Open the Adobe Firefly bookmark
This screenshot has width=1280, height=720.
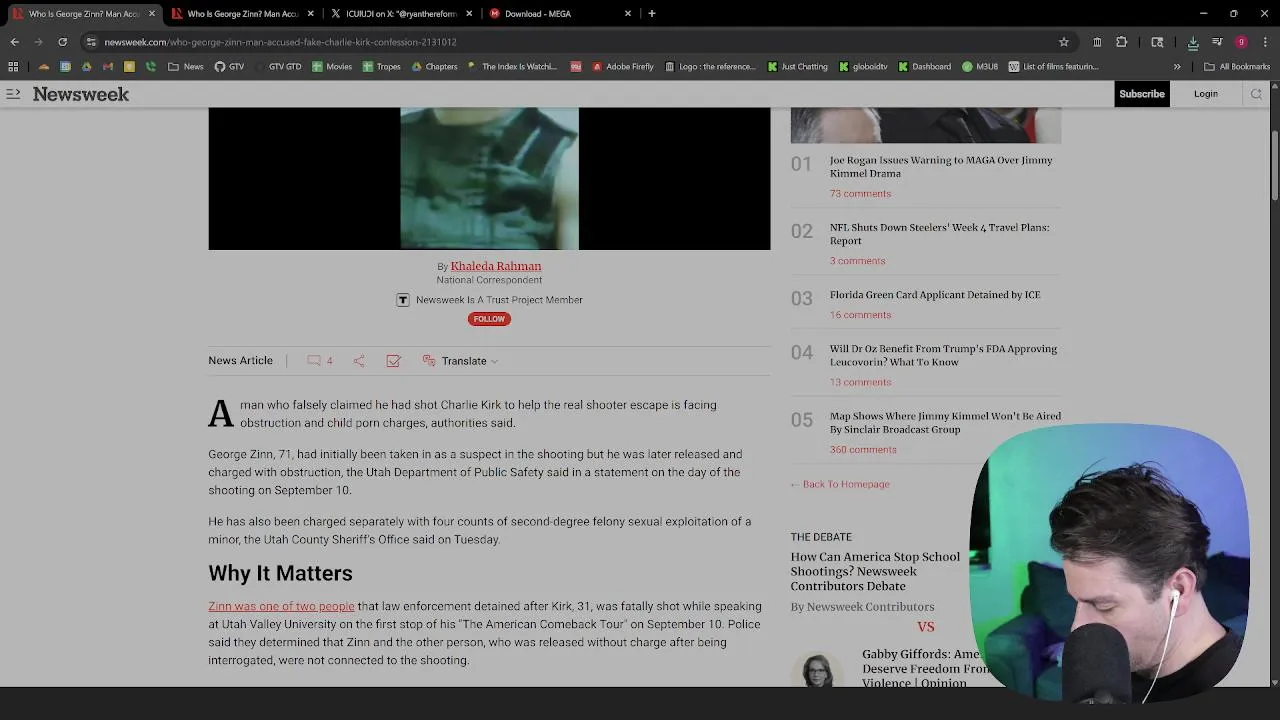point(623,67)
